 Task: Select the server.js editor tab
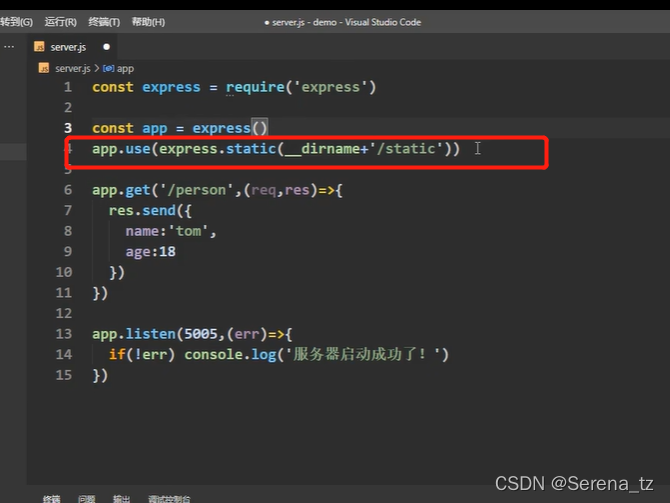pyautogui.click(x=73, y=47)
